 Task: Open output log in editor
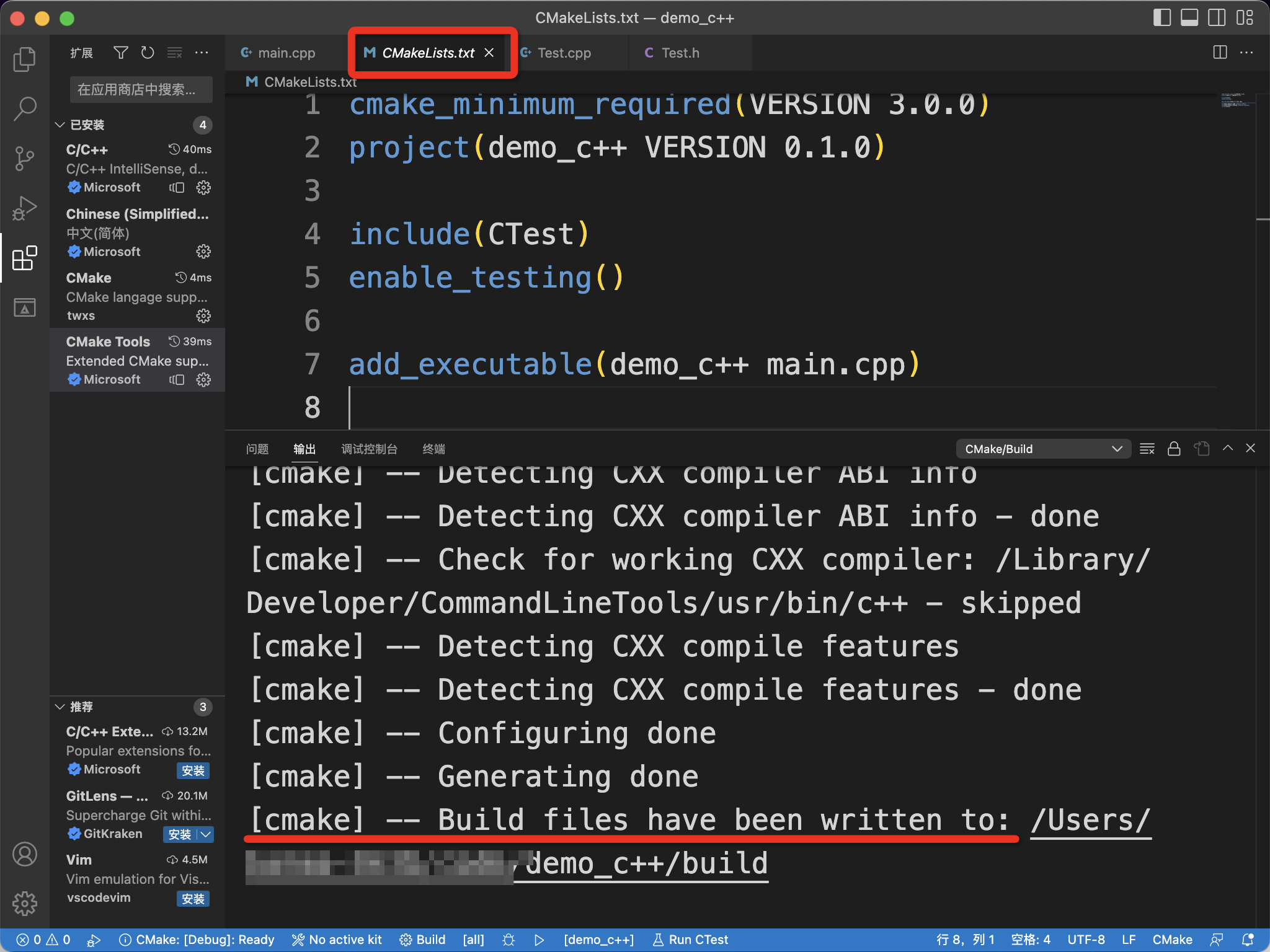(1202, 449)
